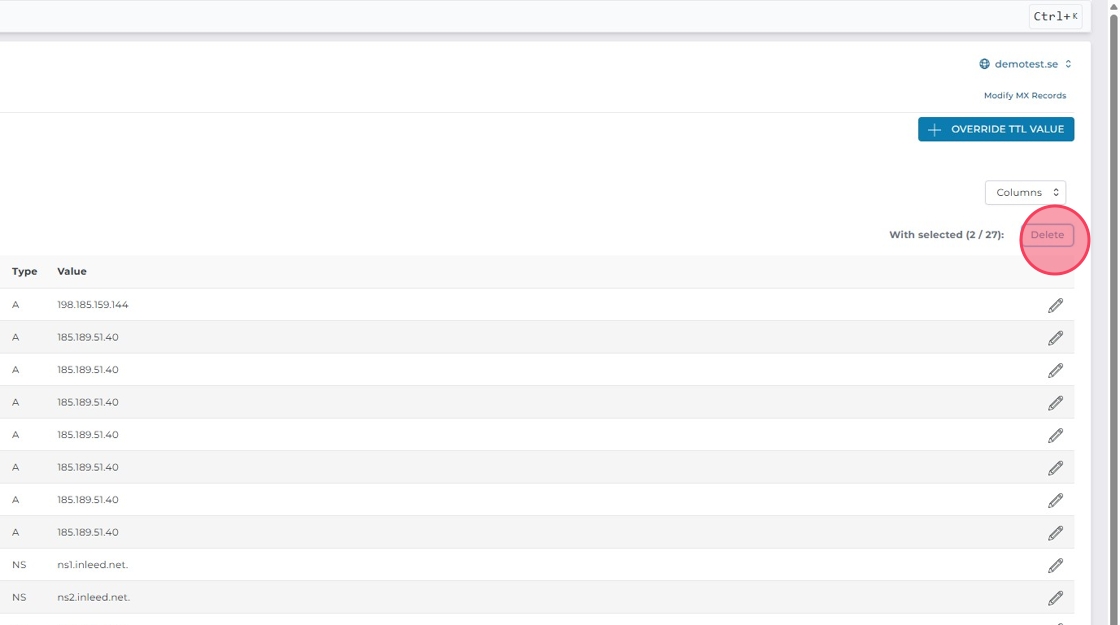The height and width of the screenshot is (625, 1120).
Task: Click the Ctrl+K search shortcut
Action: [1055, 16]
